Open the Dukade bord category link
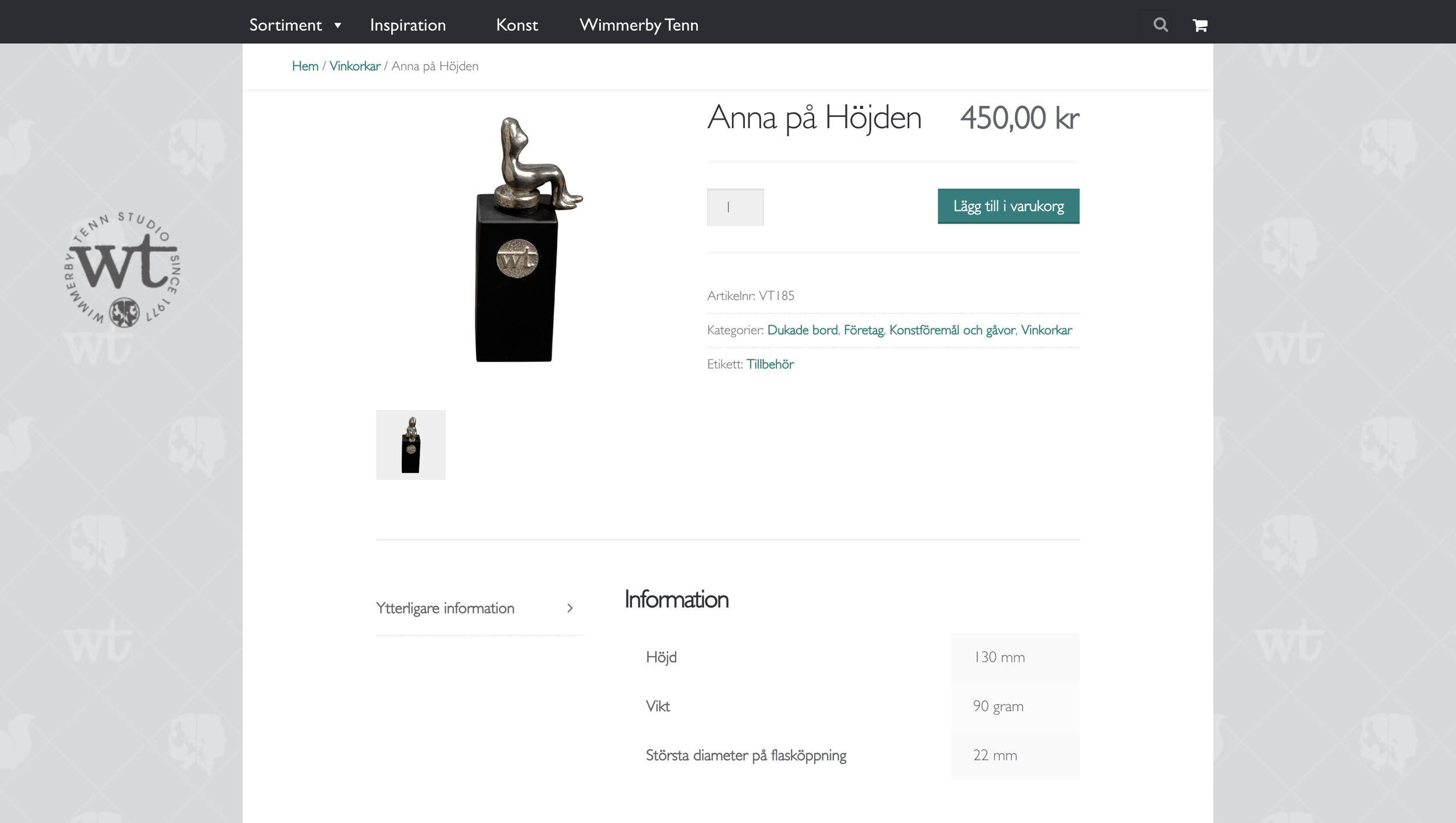Viewport: 1456px width, 823px height. 802,330
